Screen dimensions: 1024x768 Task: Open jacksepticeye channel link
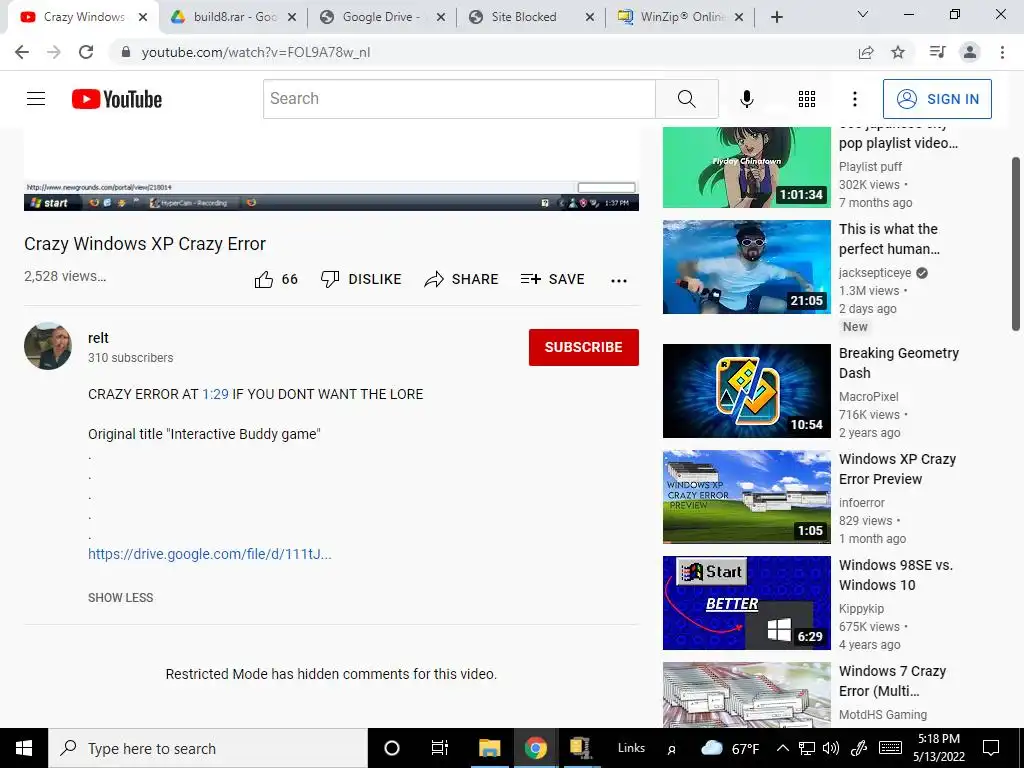(875, 272)
